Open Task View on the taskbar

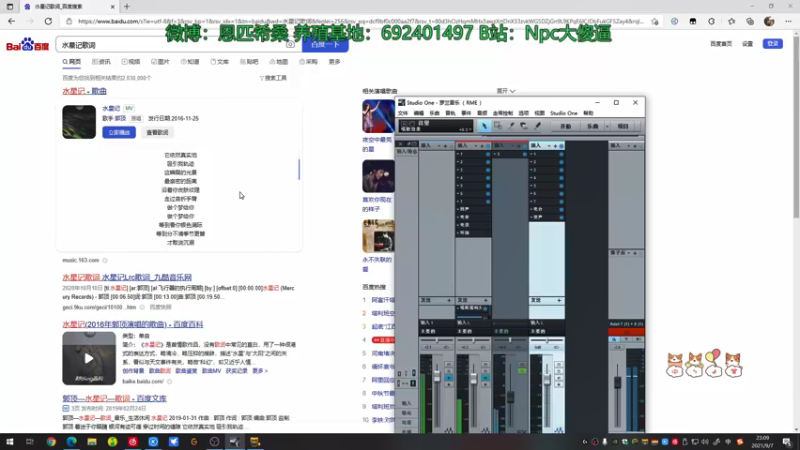click(30, 442)
